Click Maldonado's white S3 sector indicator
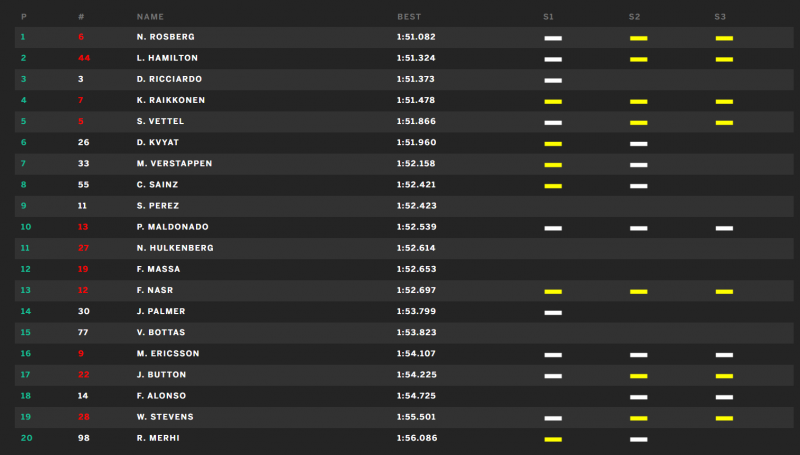800x455 pixels. (x=724, y=228)
